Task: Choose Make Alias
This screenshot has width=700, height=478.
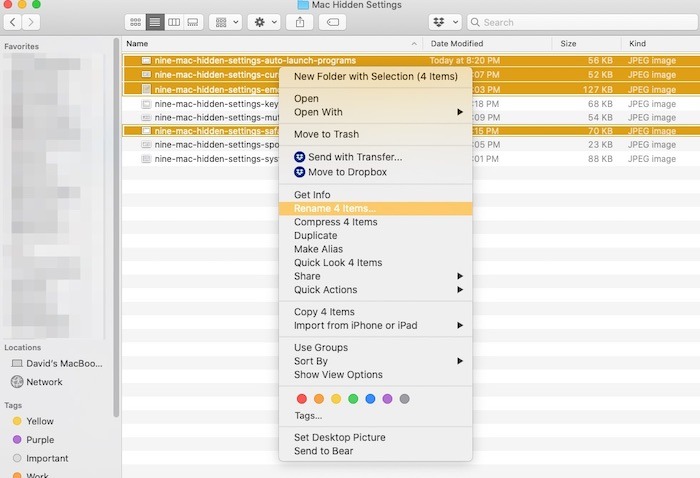Action: 375,249
